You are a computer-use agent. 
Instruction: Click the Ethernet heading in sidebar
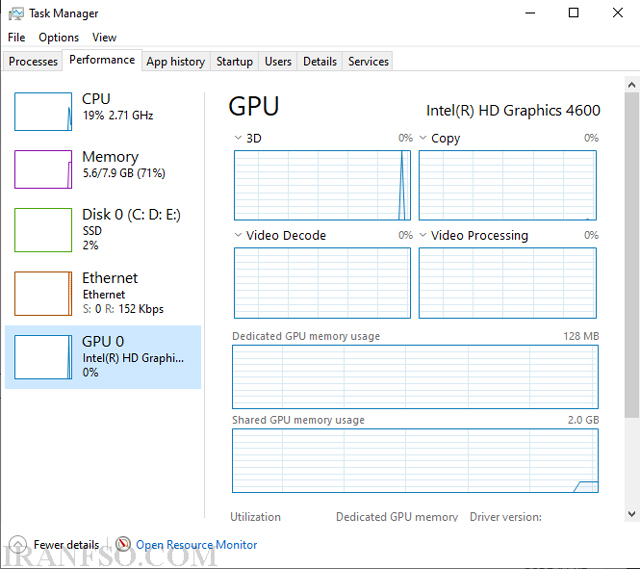[110, 278]
